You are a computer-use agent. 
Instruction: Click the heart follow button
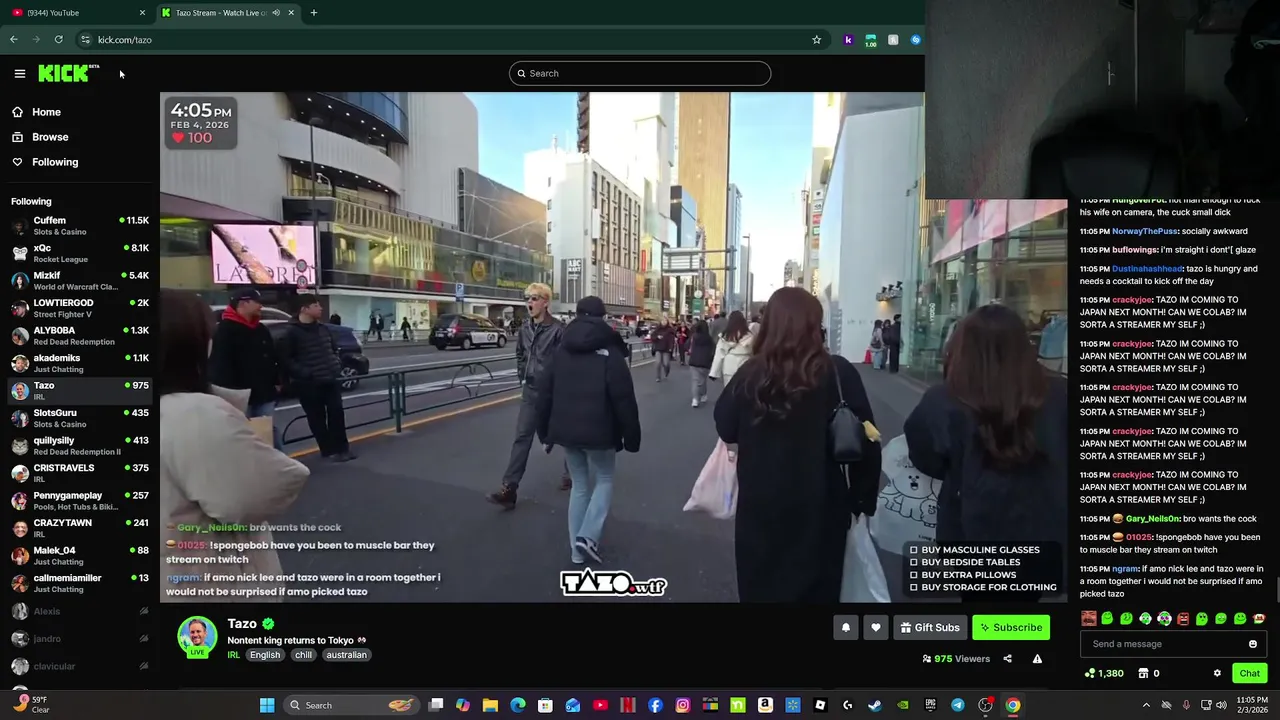click(876, 627)
